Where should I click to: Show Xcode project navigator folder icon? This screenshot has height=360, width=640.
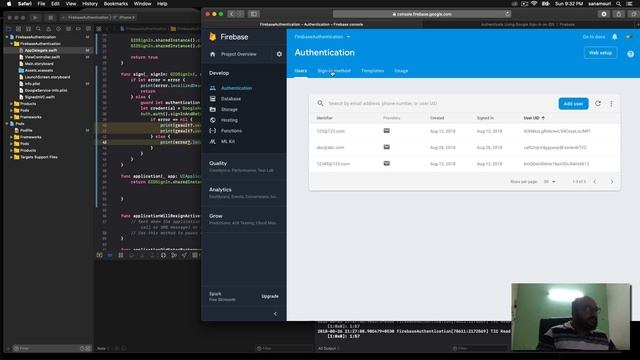click(9, 29)
